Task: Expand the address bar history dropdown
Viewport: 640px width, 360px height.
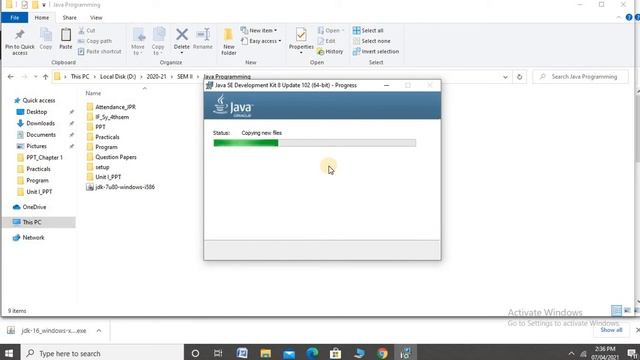Action: [505, 77]
